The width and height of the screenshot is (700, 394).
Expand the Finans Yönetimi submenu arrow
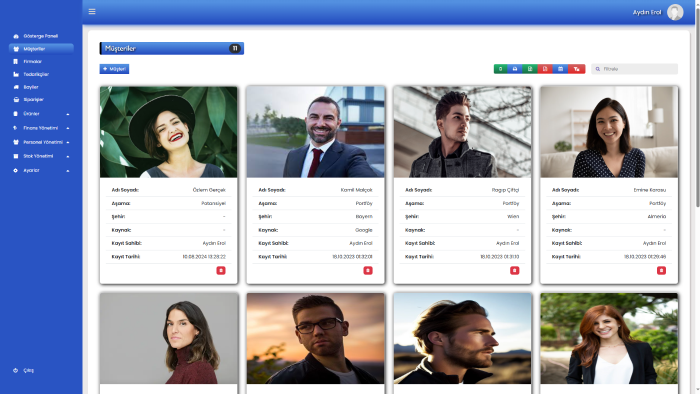tap(68, 129)
